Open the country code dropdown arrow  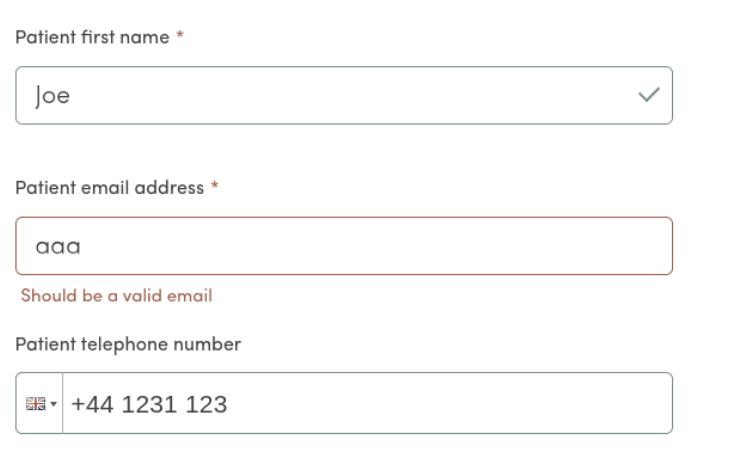pyautogui.click(x=53, y=404)
